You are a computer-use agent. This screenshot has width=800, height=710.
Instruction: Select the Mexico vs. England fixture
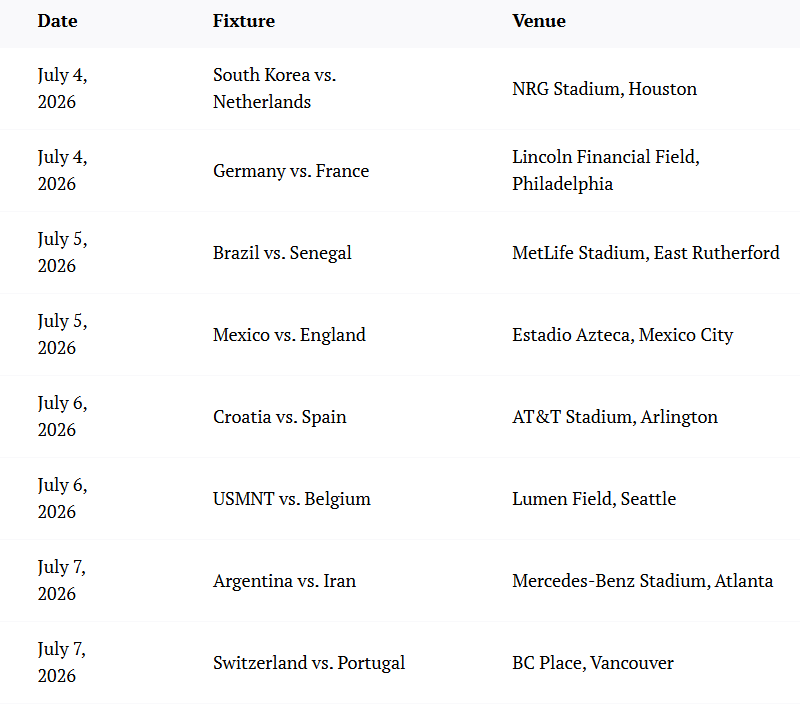tap(289, 335)
